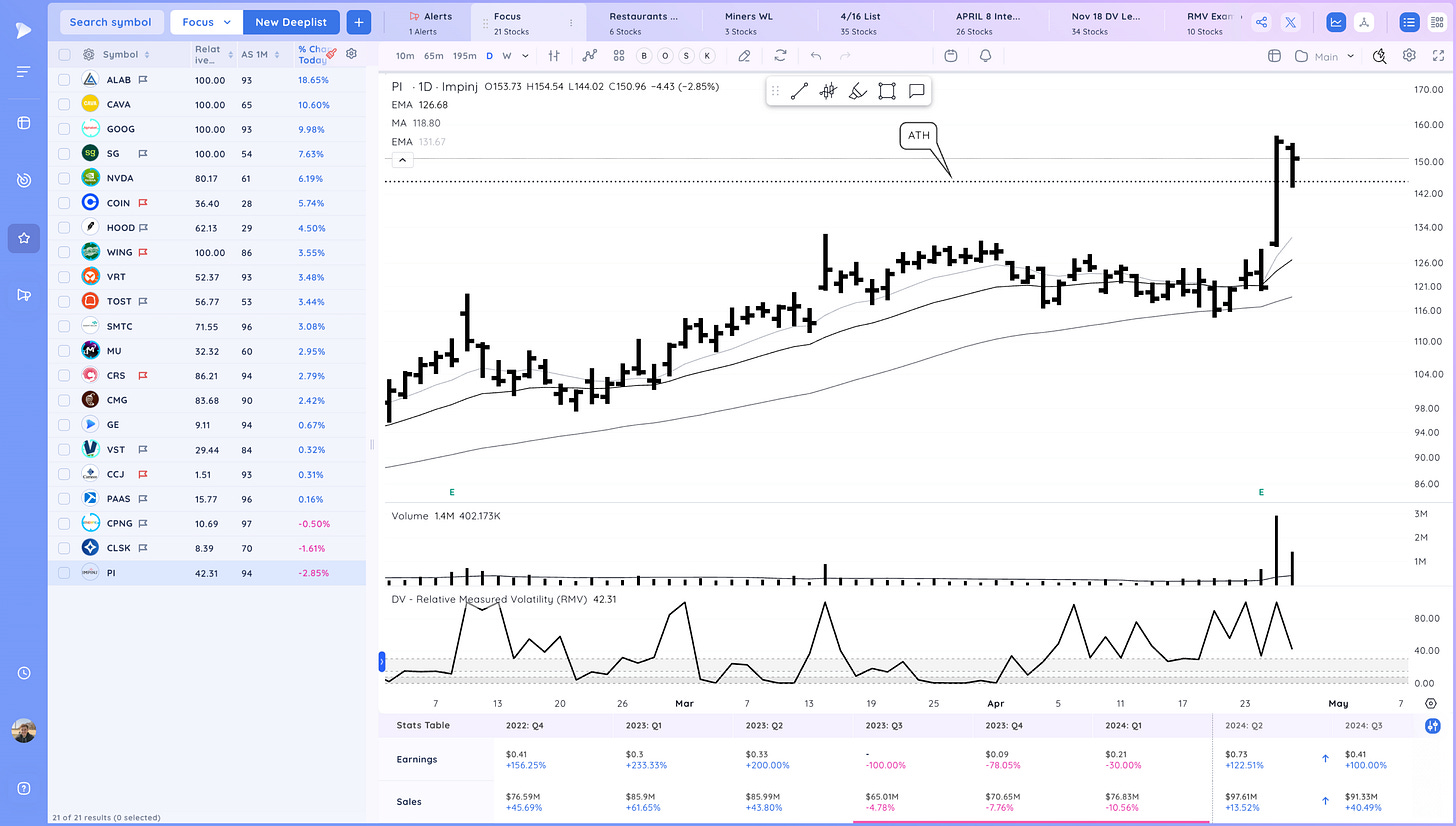Select the brush drawing tool

tap(857, 91)
